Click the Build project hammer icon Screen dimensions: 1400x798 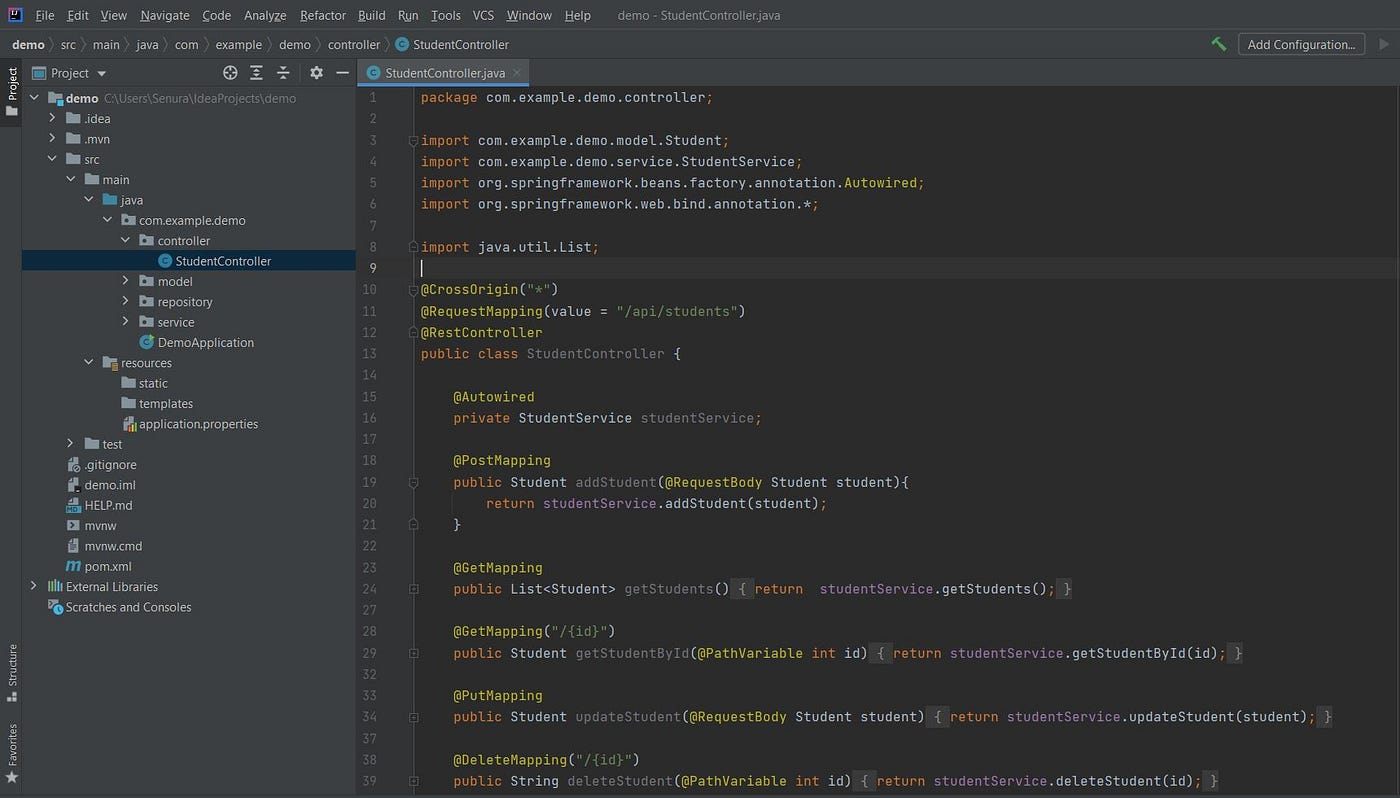coord(1218,44)
